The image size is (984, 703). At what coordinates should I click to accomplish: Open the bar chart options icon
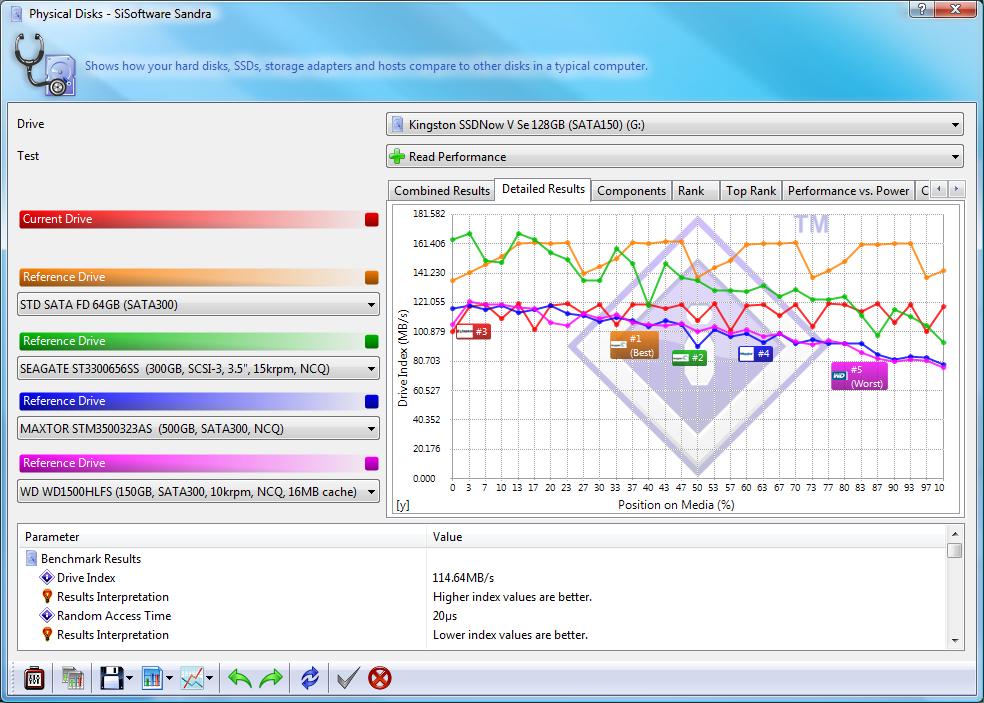[x=152, y=678]
